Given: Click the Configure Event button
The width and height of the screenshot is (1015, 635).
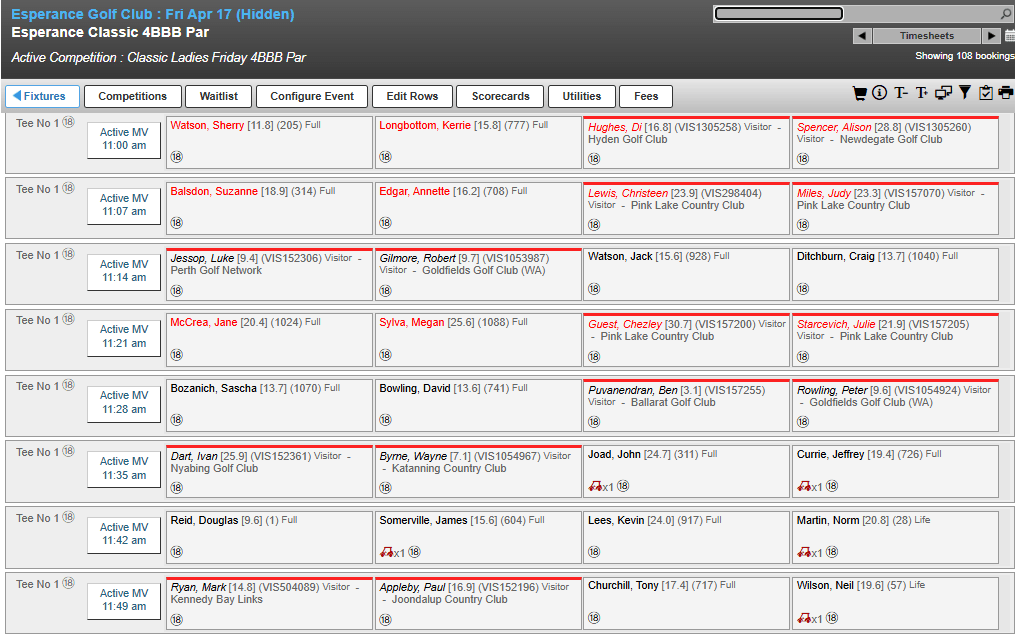Looking at the screenshot, I should pos(312,97).
